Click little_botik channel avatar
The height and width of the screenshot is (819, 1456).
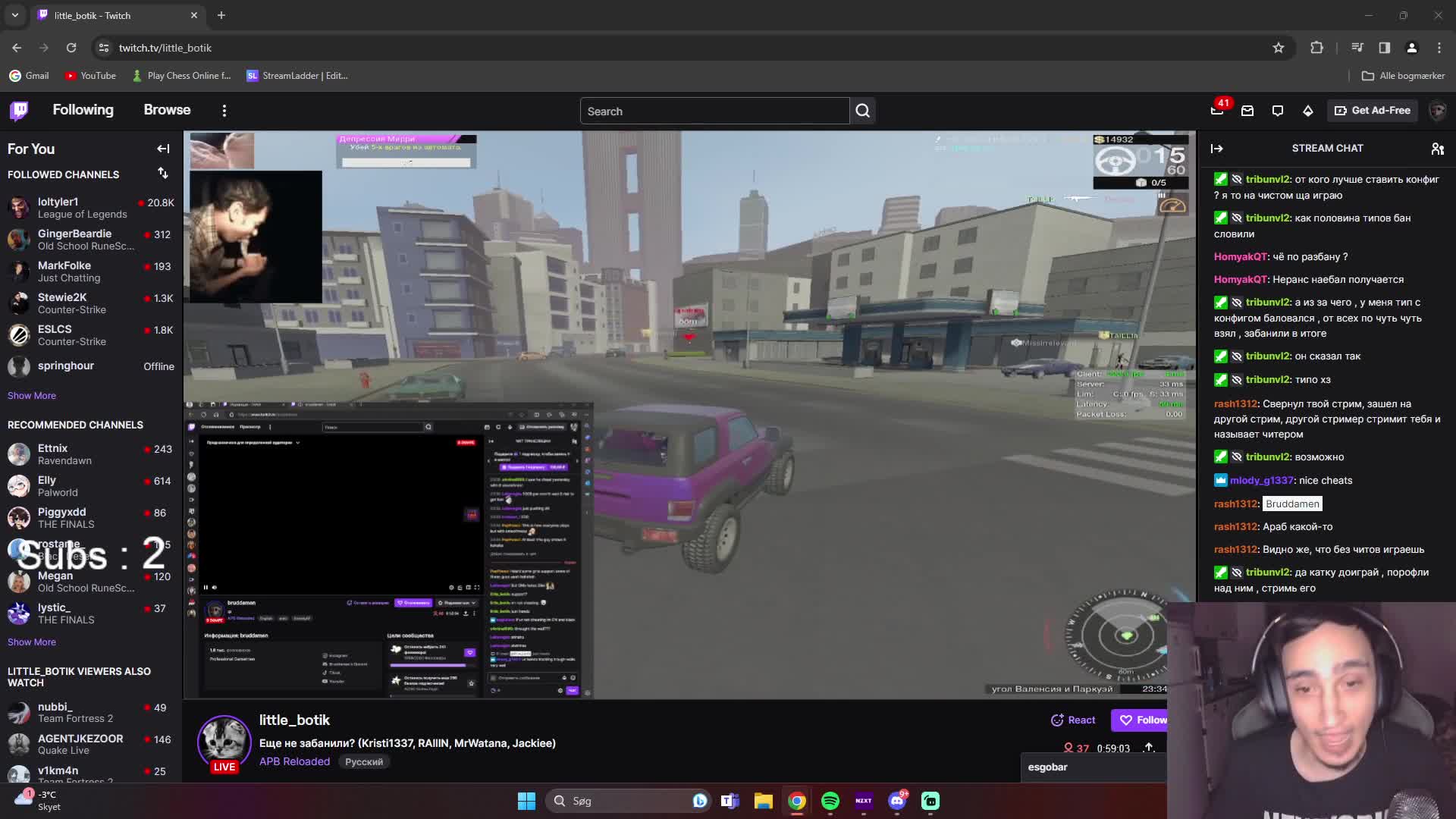tap(224, 741)
